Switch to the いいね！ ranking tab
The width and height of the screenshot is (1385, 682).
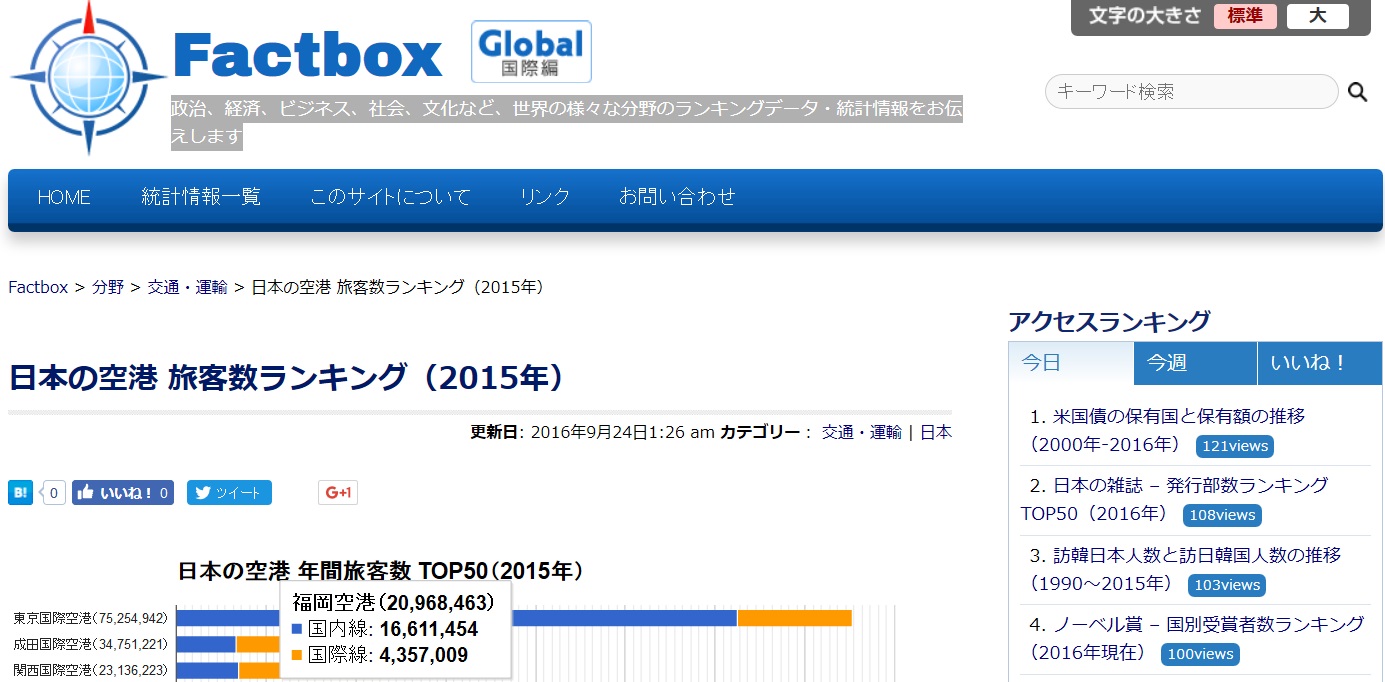(1319, 363)
